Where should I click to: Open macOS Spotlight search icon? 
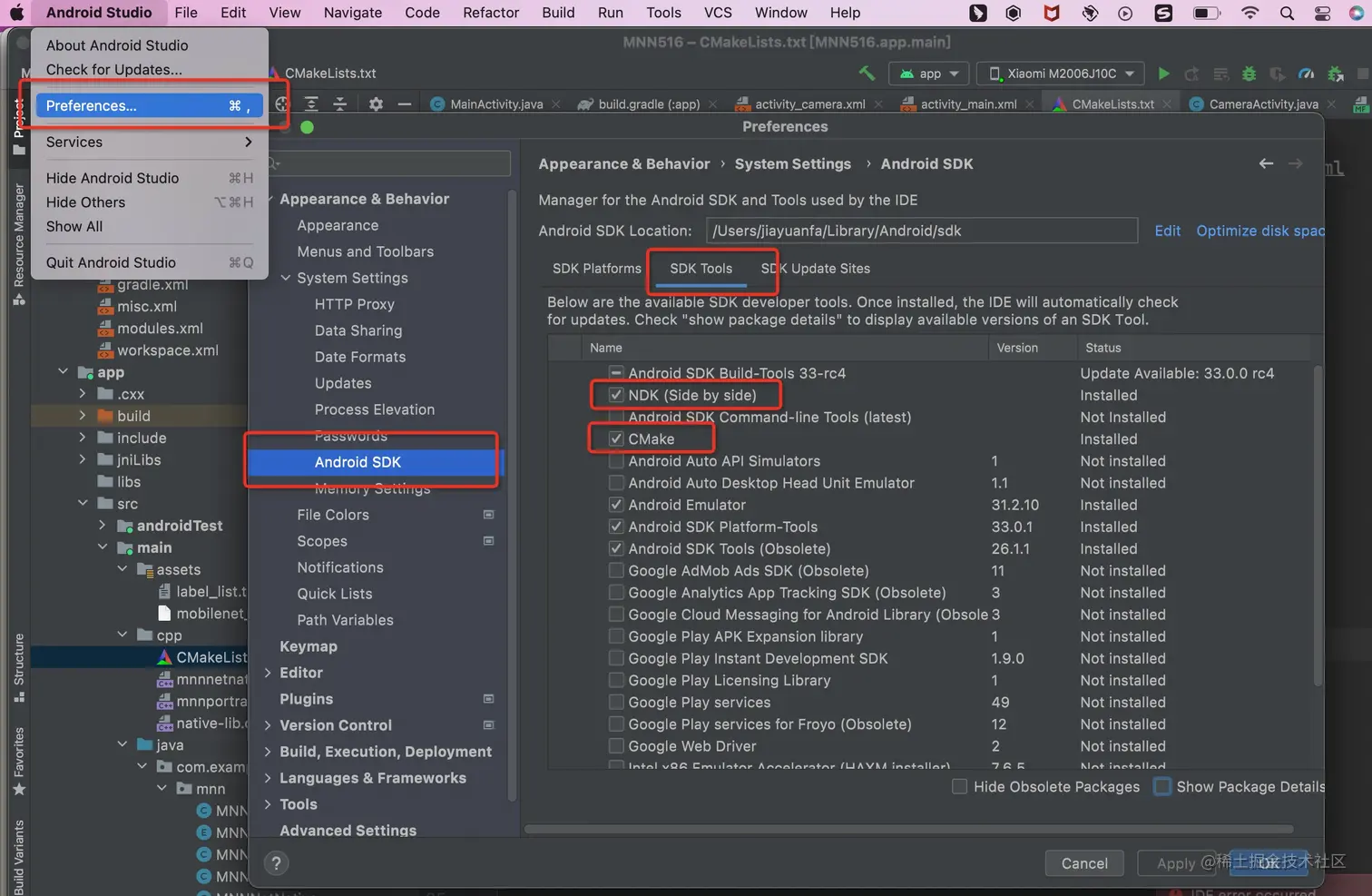pyautogui.click(x=1287, y=13)
